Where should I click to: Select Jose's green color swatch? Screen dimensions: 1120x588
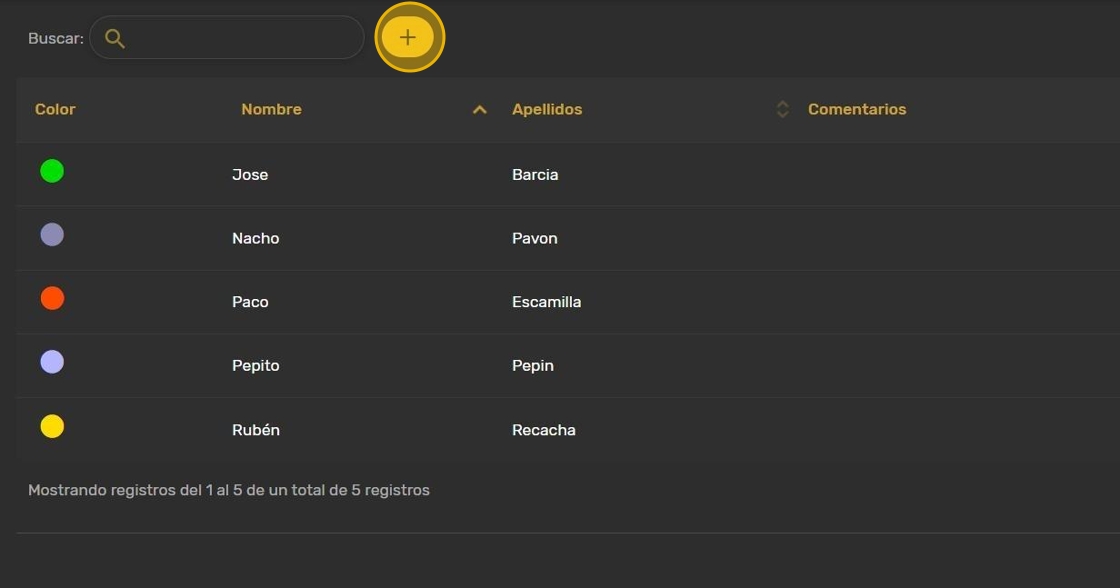pos(52,171)
